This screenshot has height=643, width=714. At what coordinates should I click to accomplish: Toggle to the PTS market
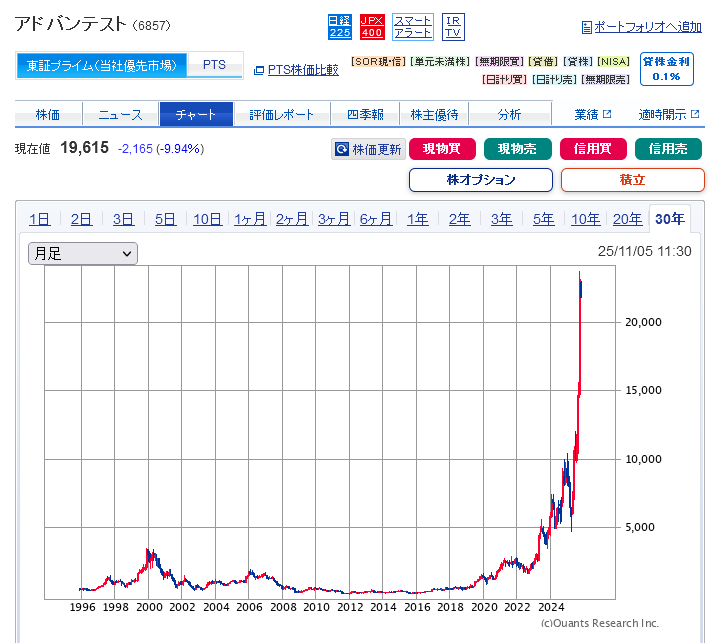click(x=215, y=66)
